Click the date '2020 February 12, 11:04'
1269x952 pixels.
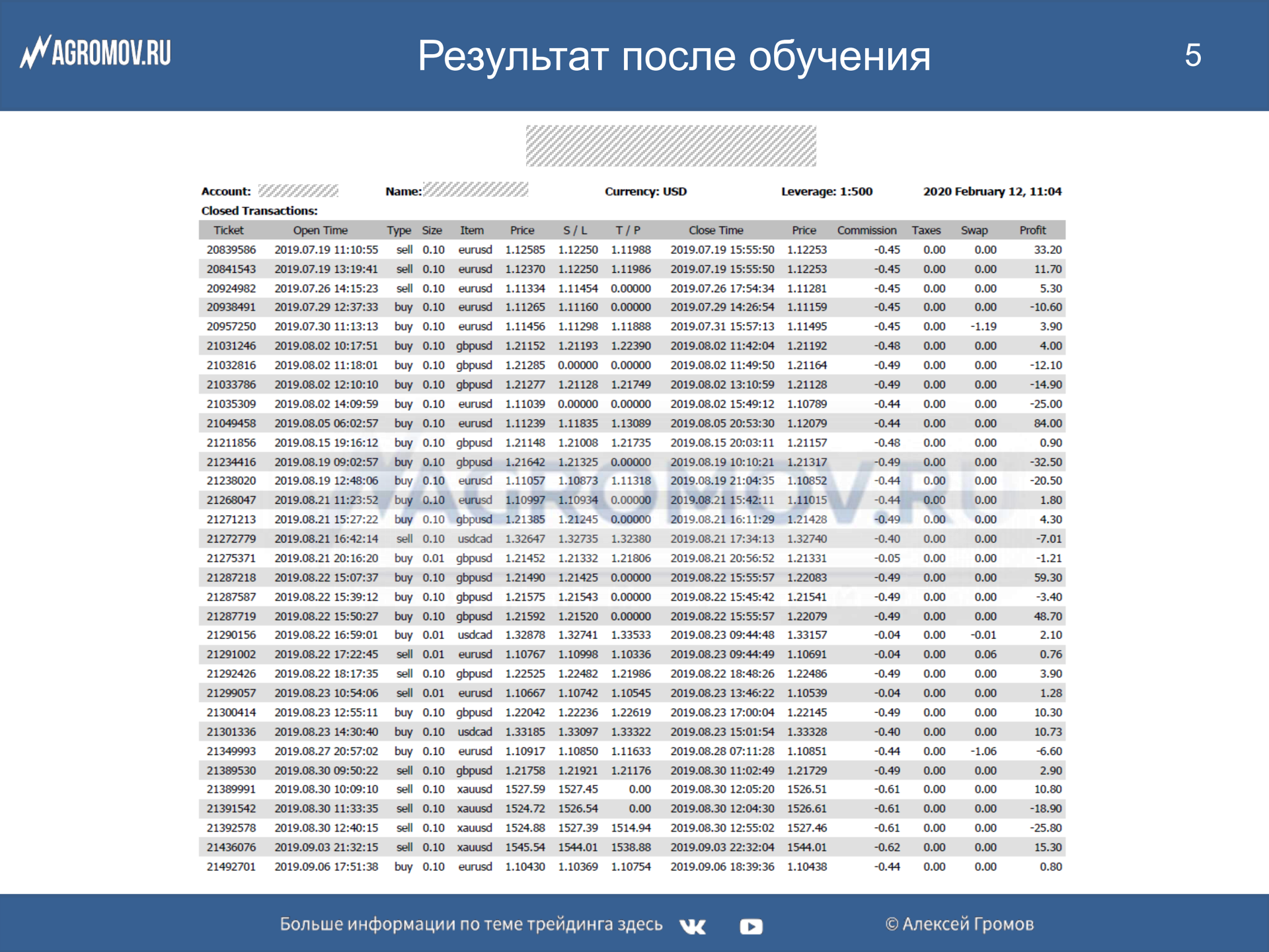tap(992, 192)
